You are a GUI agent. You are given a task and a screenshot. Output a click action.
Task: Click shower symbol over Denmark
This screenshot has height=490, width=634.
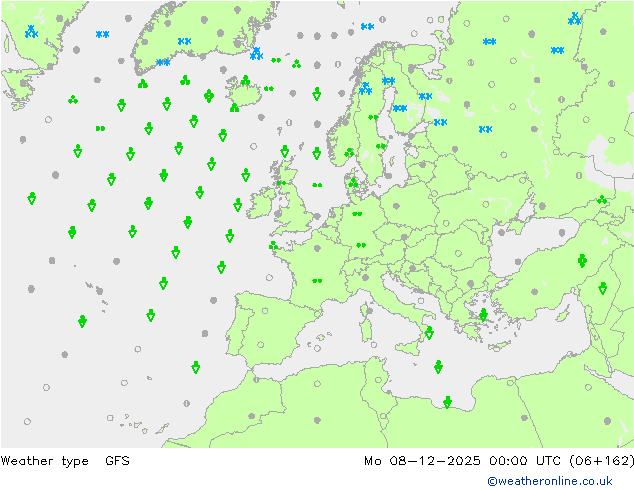(x=353, y=183)
